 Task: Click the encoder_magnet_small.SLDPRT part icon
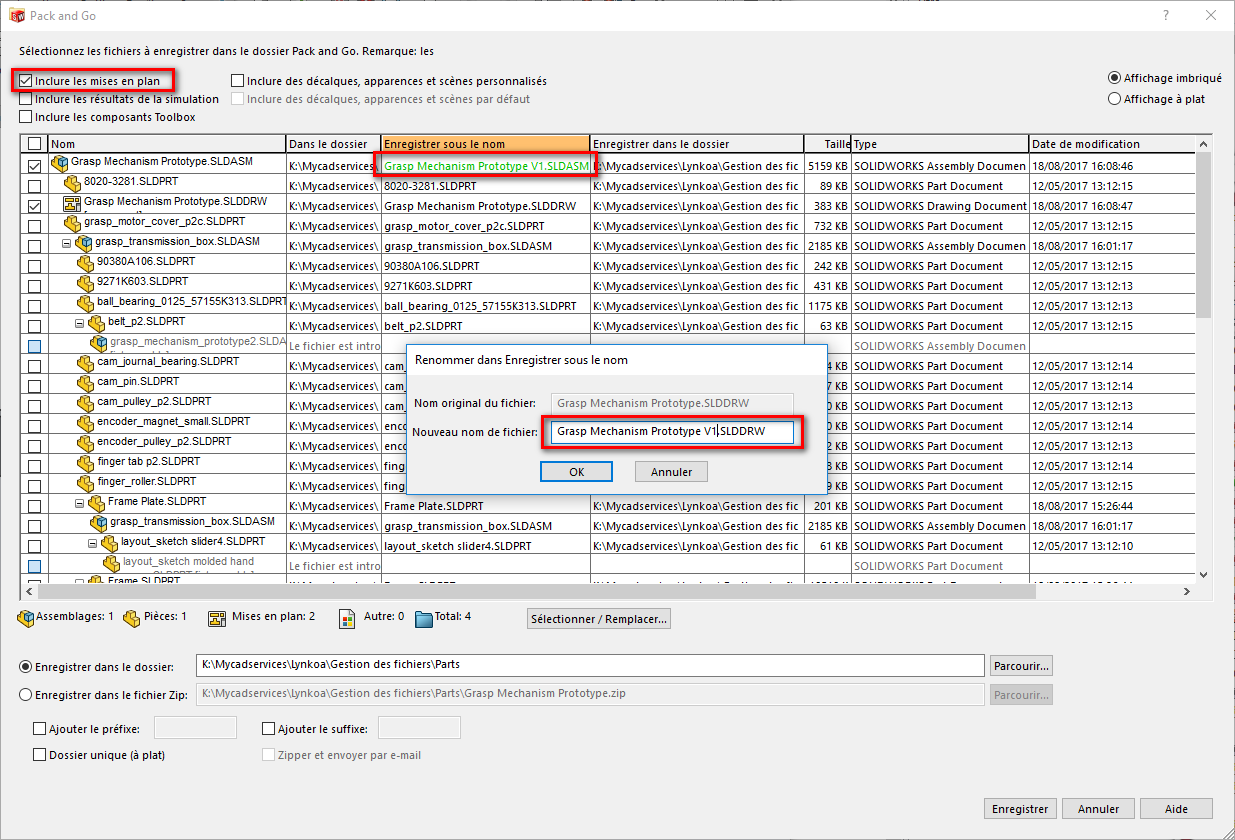[x=85, y=423]
